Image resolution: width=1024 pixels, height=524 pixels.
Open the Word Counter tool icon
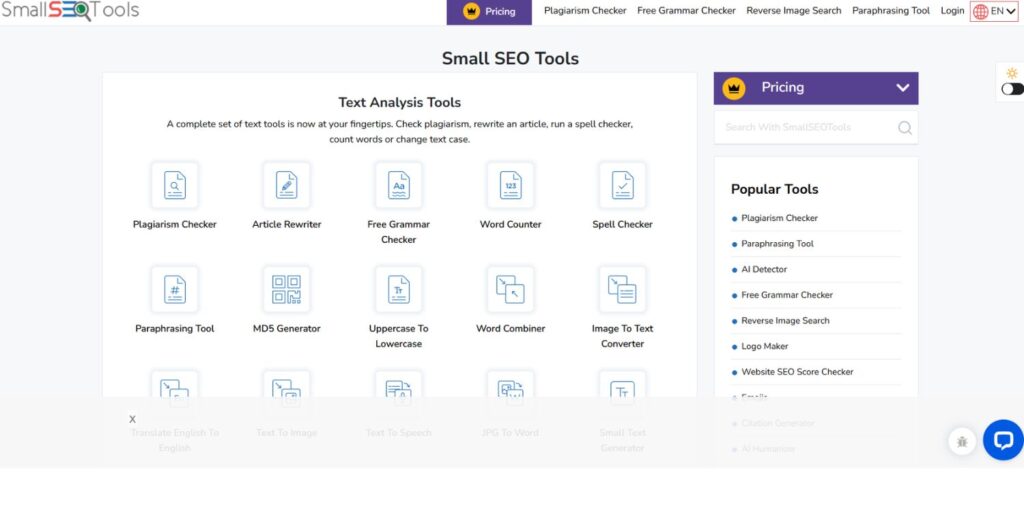click(x=511, y=186)
